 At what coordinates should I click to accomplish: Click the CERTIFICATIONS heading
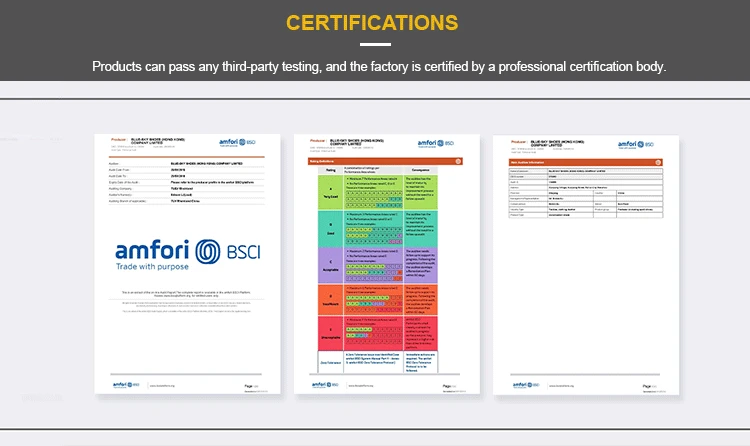click(x=373, y=22)
